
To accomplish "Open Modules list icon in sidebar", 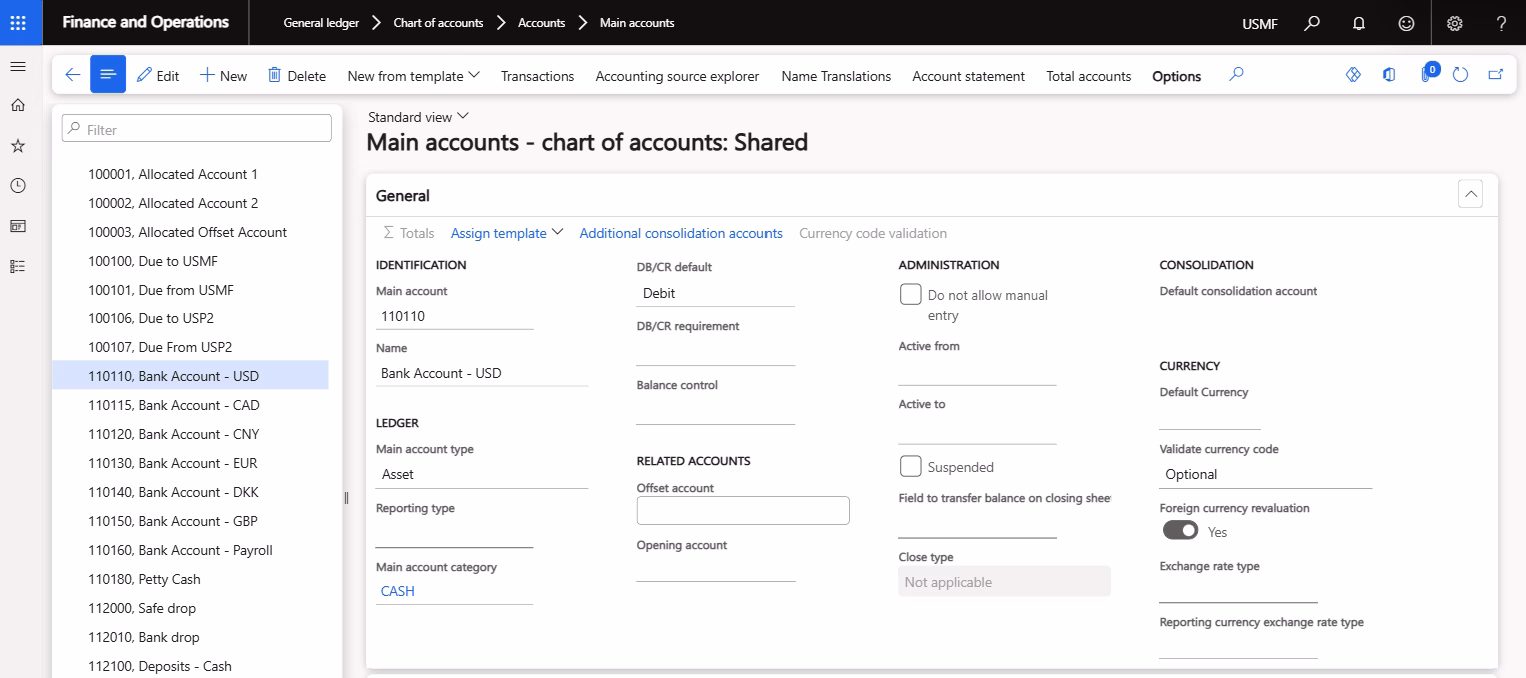I will 17,266.
